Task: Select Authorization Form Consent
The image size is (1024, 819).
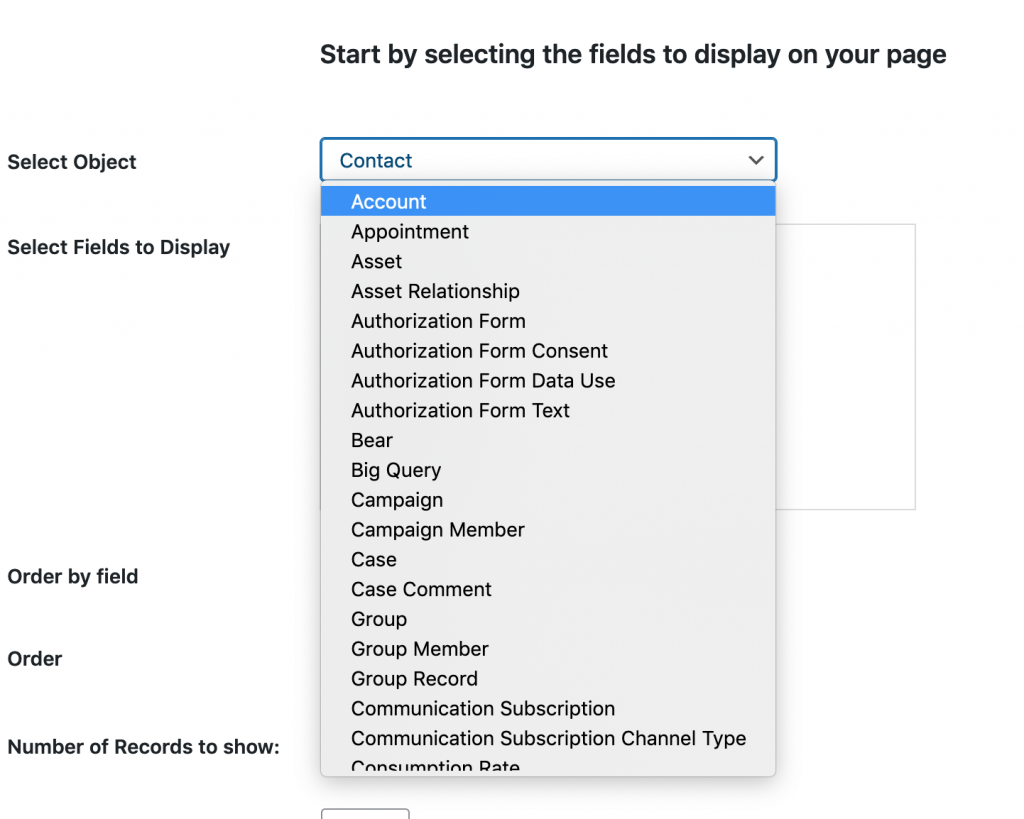Action: 548,351
